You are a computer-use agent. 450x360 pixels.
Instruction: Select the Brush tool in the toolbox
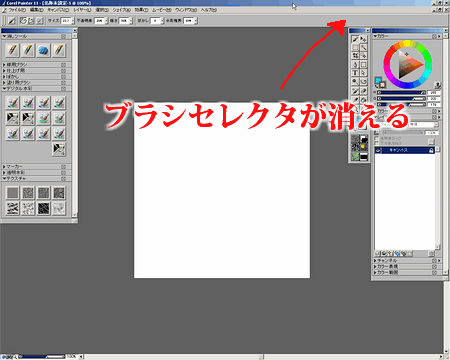355,40
